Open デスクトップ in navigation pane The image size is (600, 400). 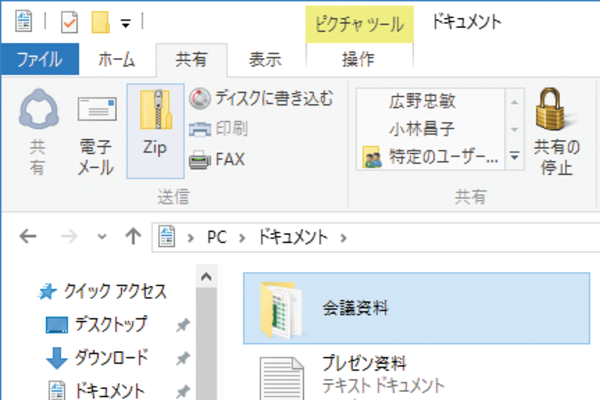(x=96, y=324)
